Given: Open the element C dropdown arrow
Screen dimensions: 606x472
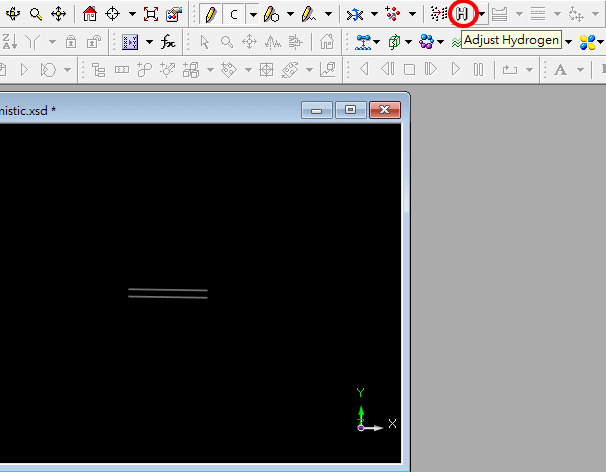Looking at the screenshot, I should (252, 15).
